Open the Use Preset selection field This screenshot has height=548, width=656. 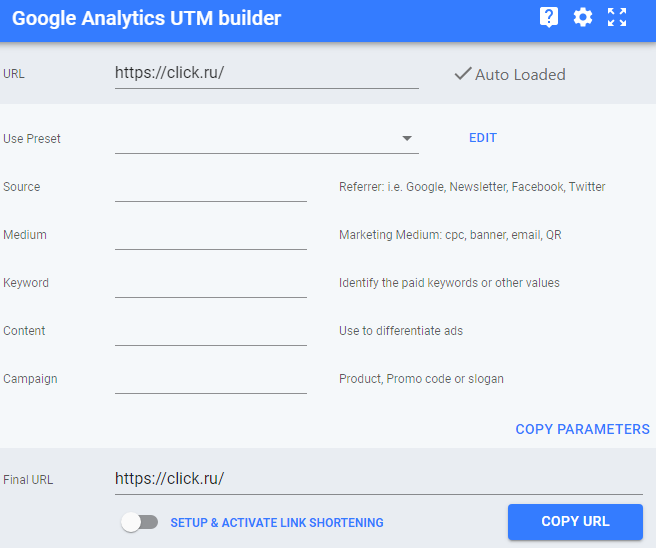tap(255, 138)
